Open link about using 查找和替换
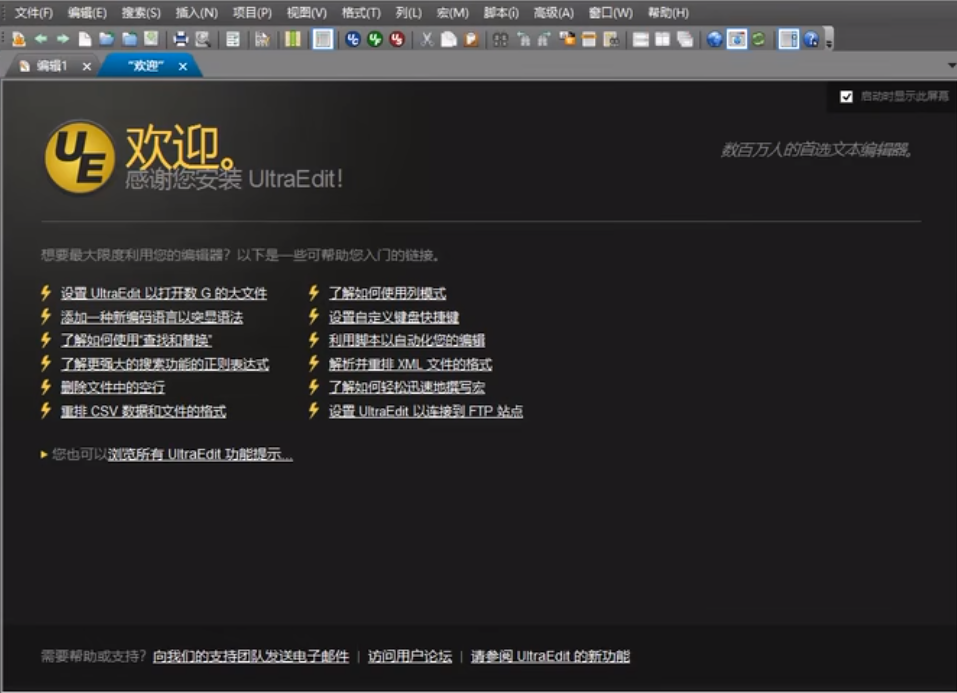Screen dimensions: 957x693 click(x=136, y=340)
